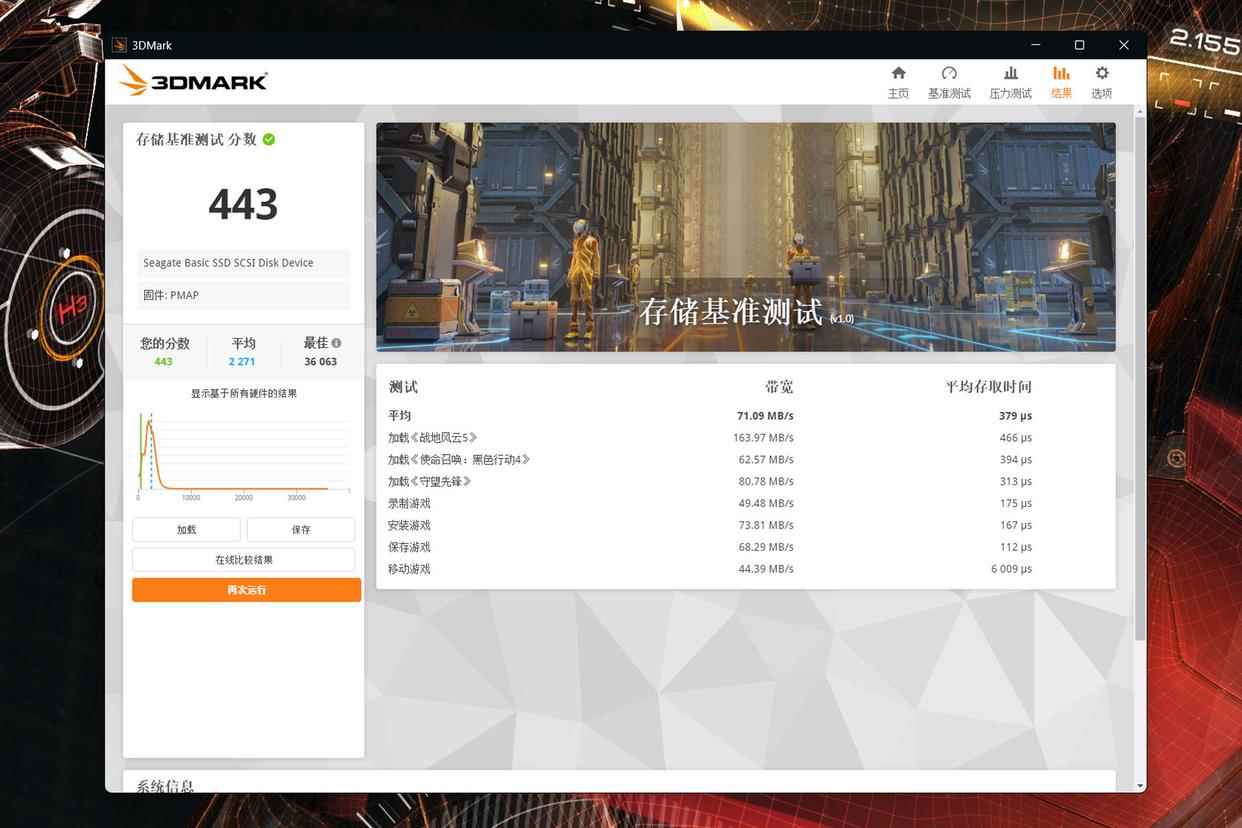The width and height of the screenshot is (1242, 828).
Task: Close the 3DMark window
Action: point(1124,45)
